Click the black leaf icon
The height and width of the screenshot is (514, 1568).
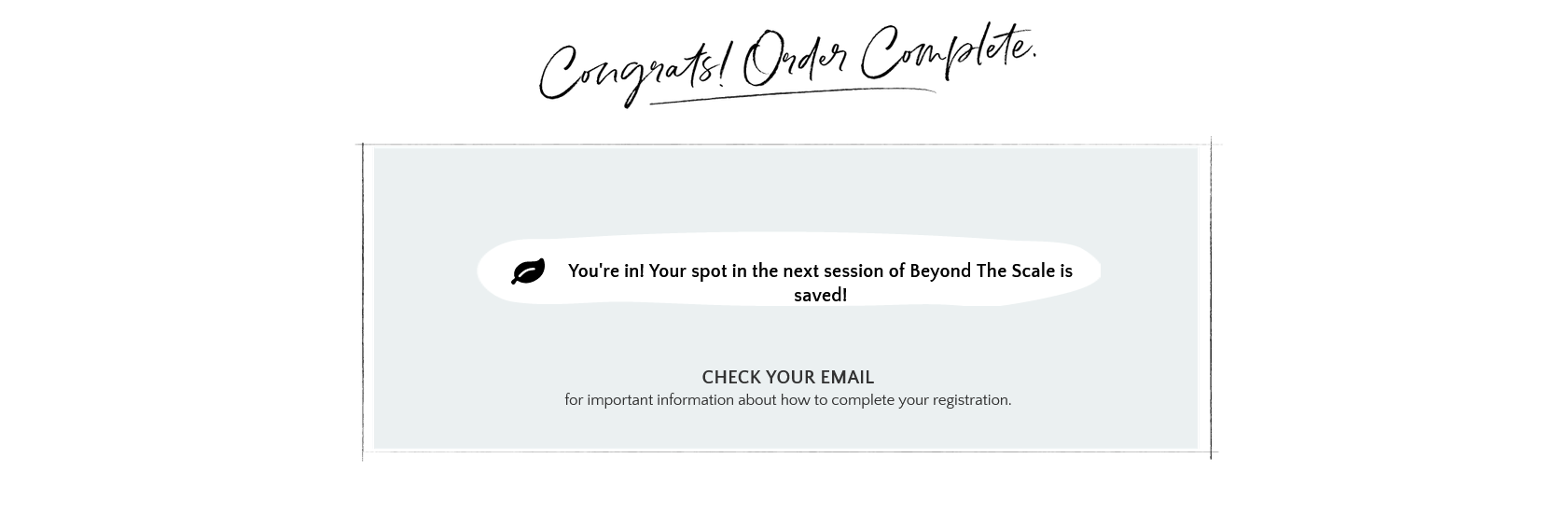pyautogui.click(x=528, y=271)
